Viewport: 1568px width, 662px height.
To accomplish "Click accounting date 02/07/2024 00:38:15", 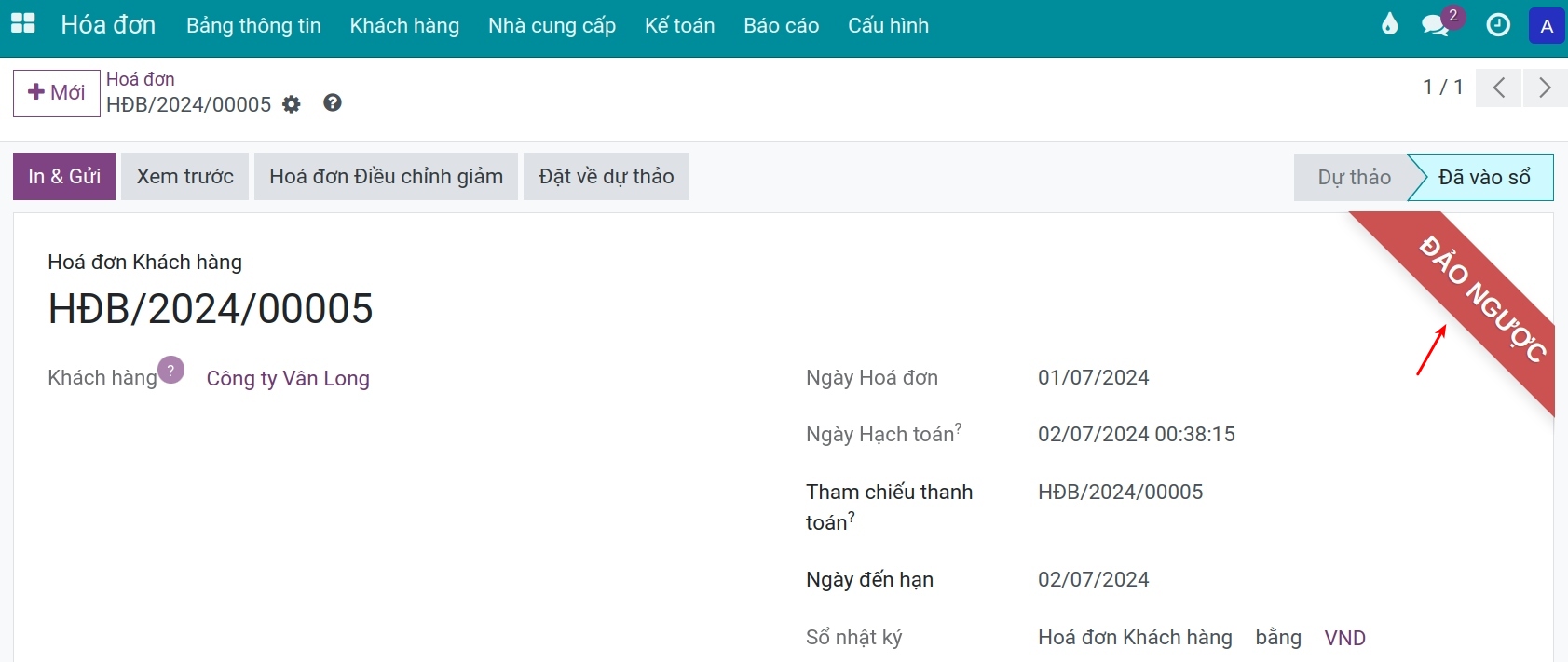I will click(1136, 434).
